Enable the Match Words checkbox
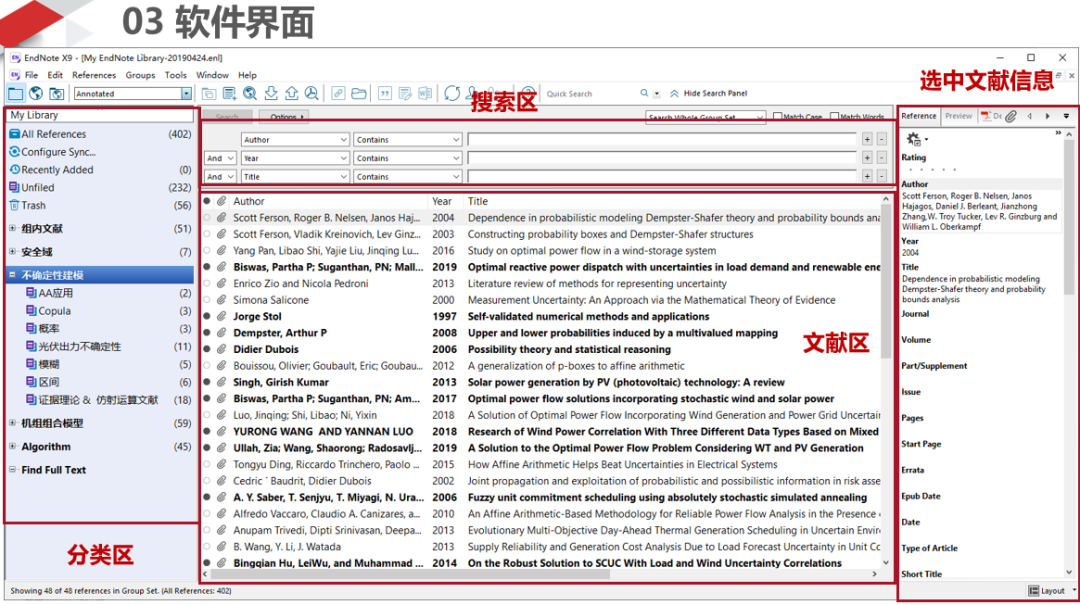 835,116
